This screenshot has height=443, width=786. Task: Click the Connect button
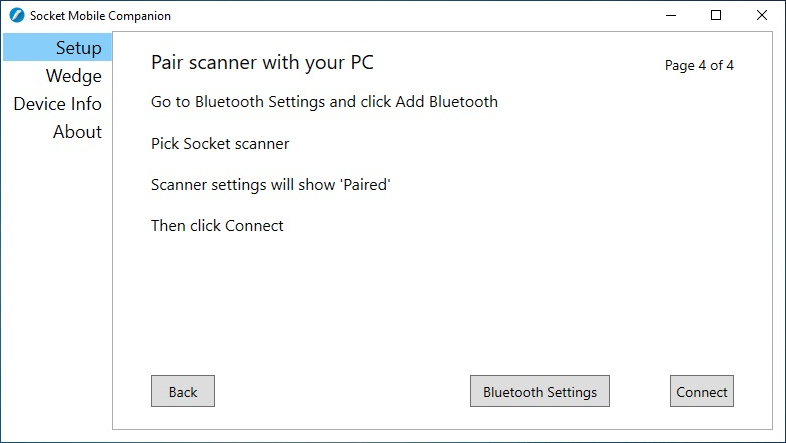(701, 392)
